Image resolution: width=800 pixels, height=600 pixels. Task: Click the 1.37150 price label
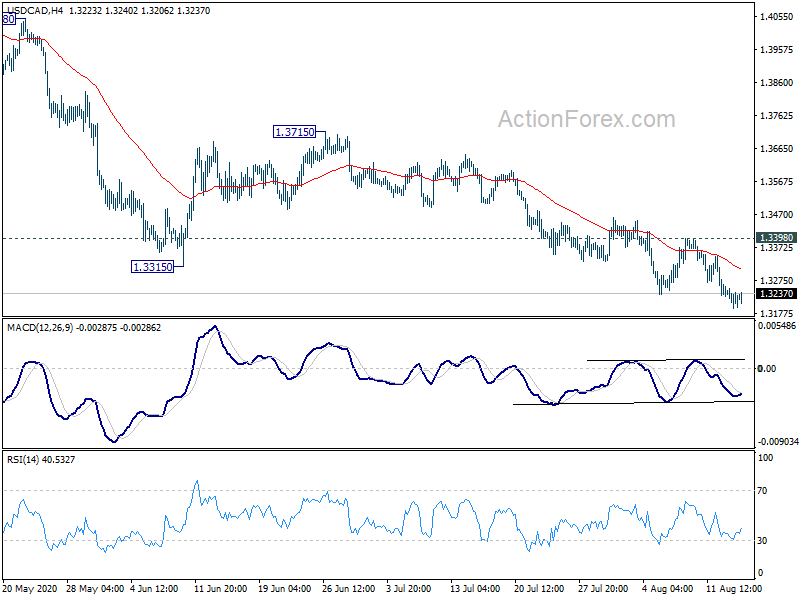[294, 132]
